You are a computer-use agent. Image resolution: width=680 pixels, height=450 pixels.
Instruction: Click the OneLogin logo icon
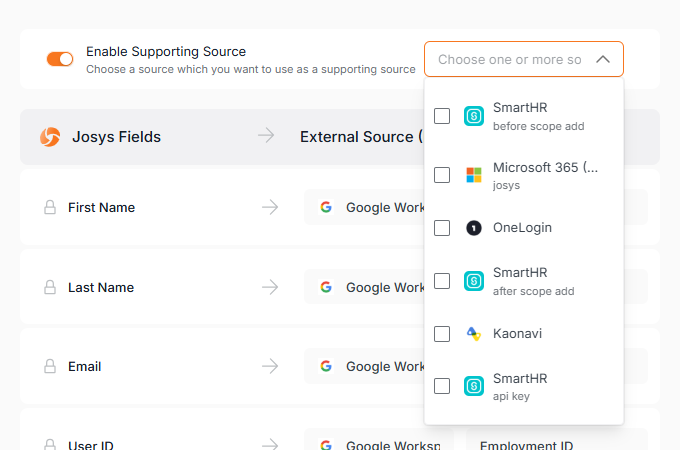click(x=474, y=228)
